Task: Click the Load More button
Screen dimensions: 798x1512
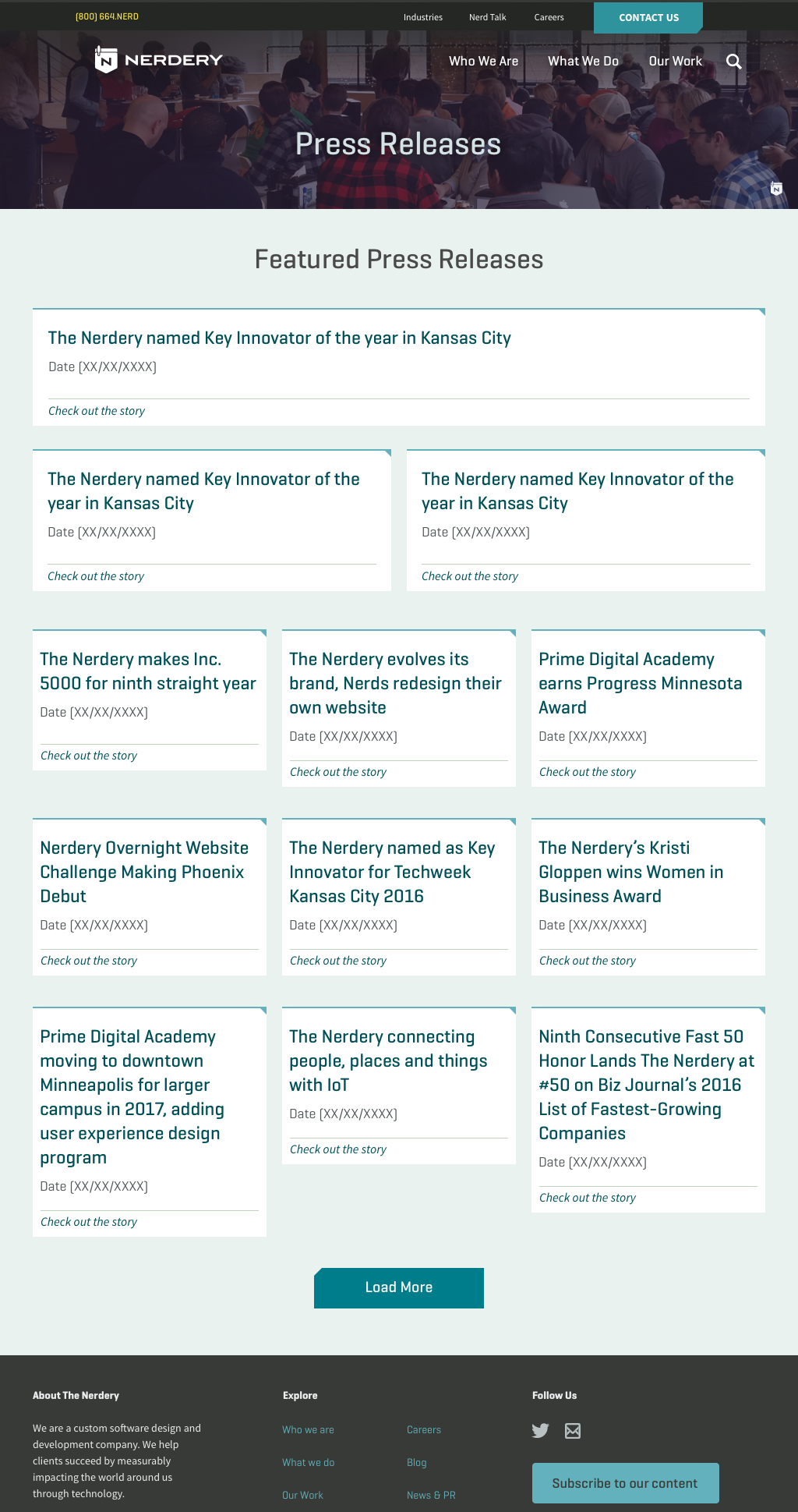Action: pyautogui.click(x=399, y=1287)
